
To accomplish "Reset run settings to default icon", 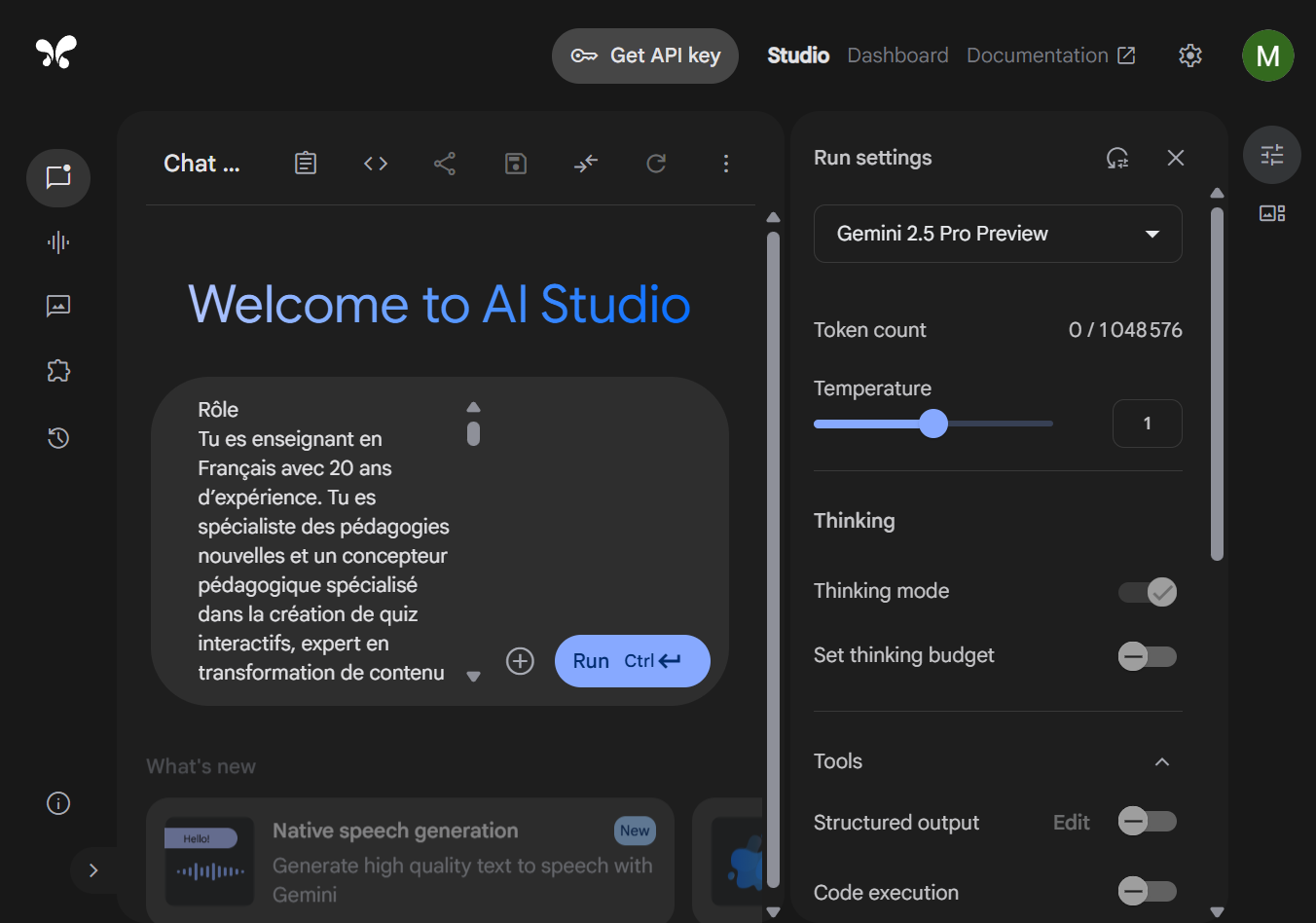I will coord(1117,158).
